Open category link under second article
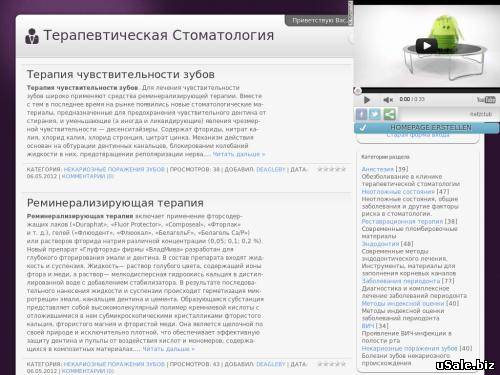The width and height of the screenshot is (500, 375). point(114,364)
